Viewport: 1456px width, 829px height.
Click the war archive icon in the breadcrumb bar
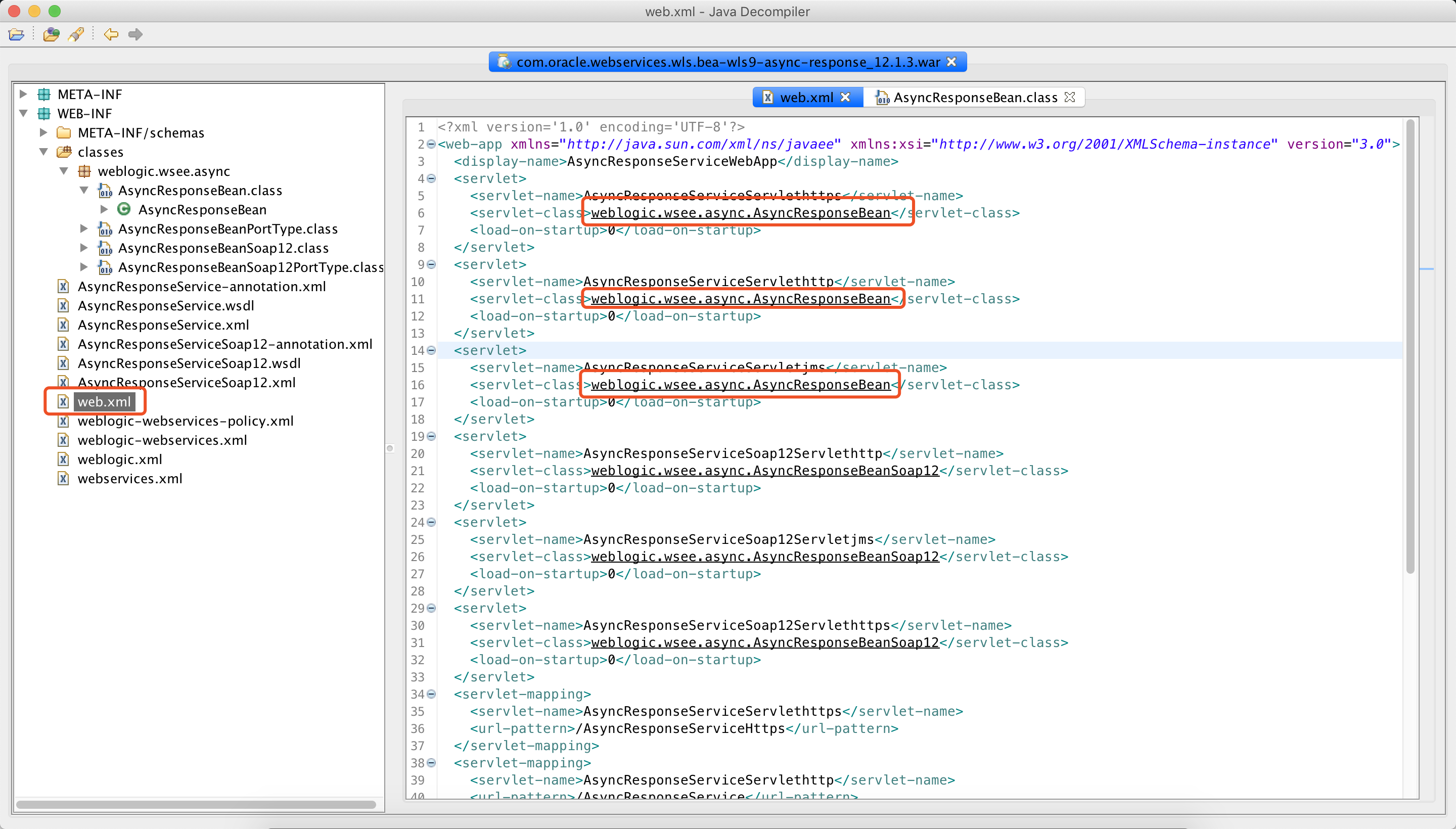(504, 62)
